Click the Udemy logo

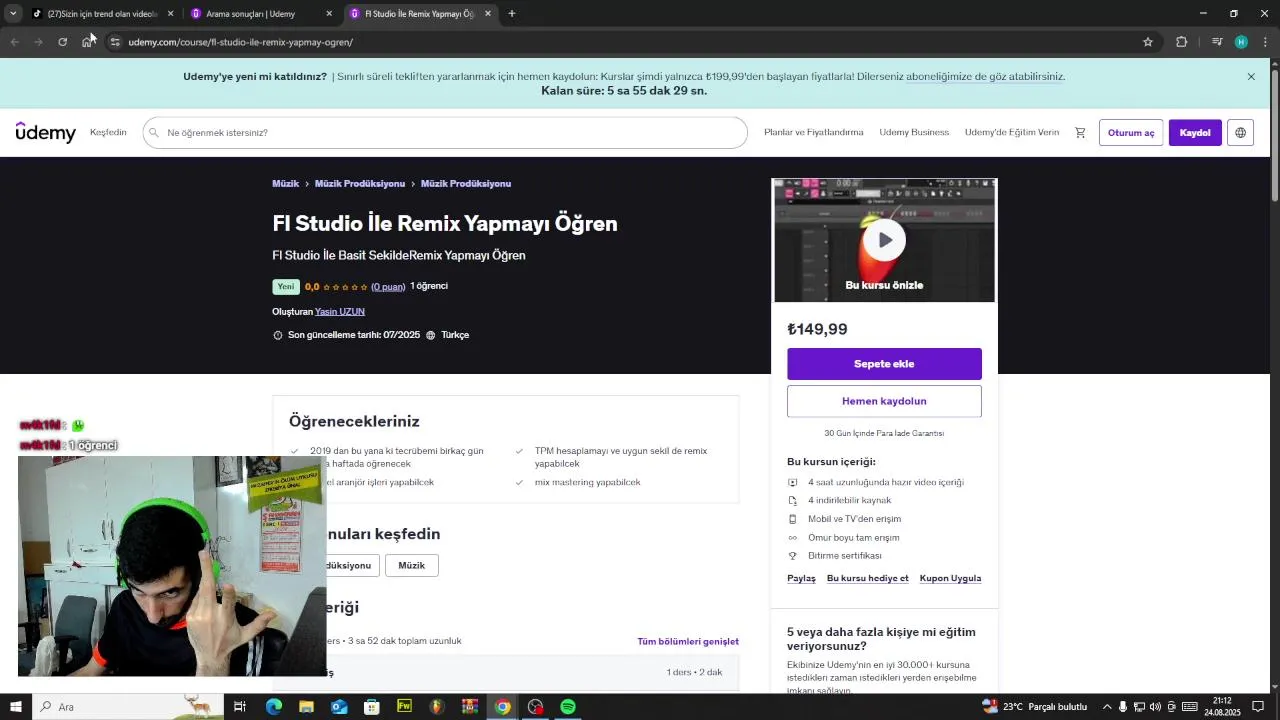(46, 132)
